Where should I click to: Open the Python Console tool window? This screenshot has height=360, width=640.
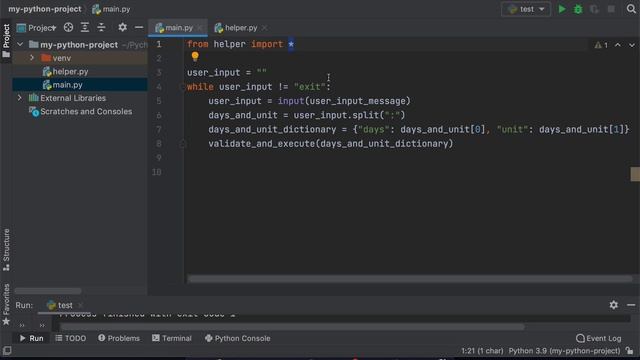click(x=238, y=338)
